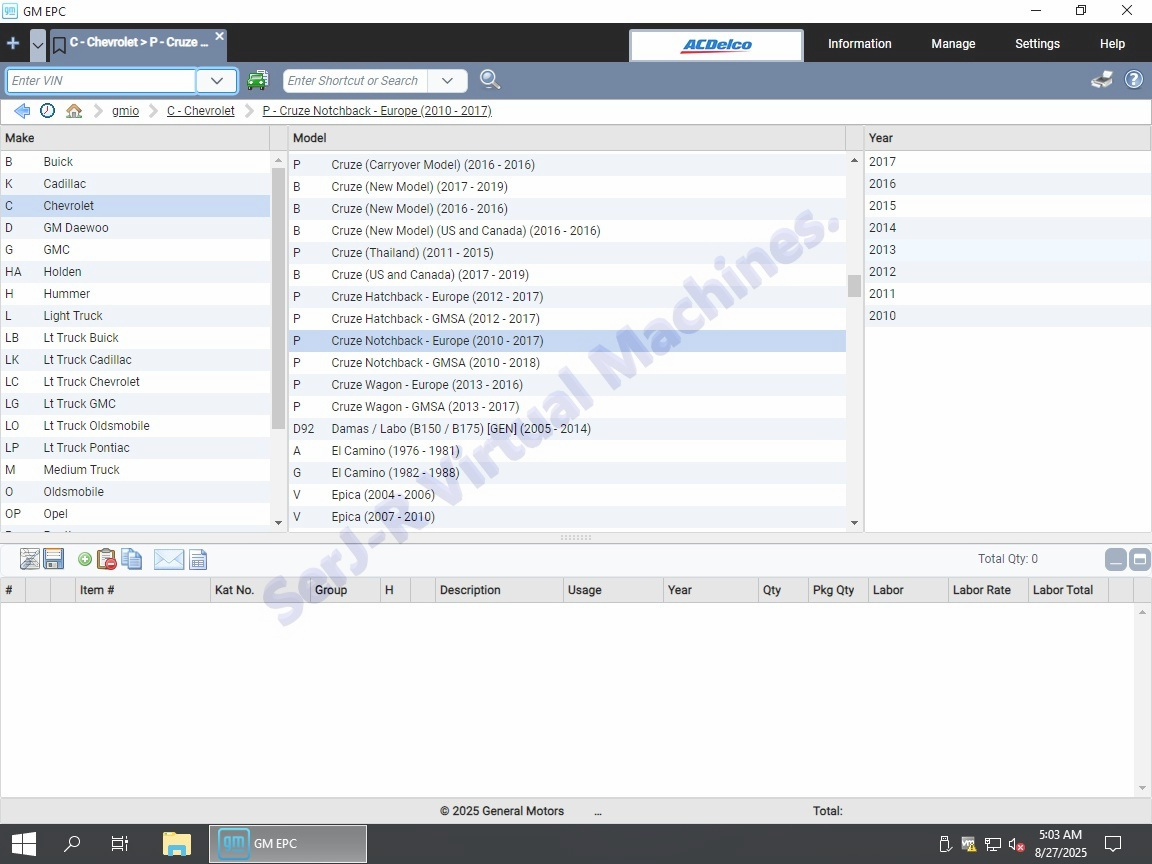Click the envelope email icon
Screen dimensions: 1152x864
tap(168, 560)
